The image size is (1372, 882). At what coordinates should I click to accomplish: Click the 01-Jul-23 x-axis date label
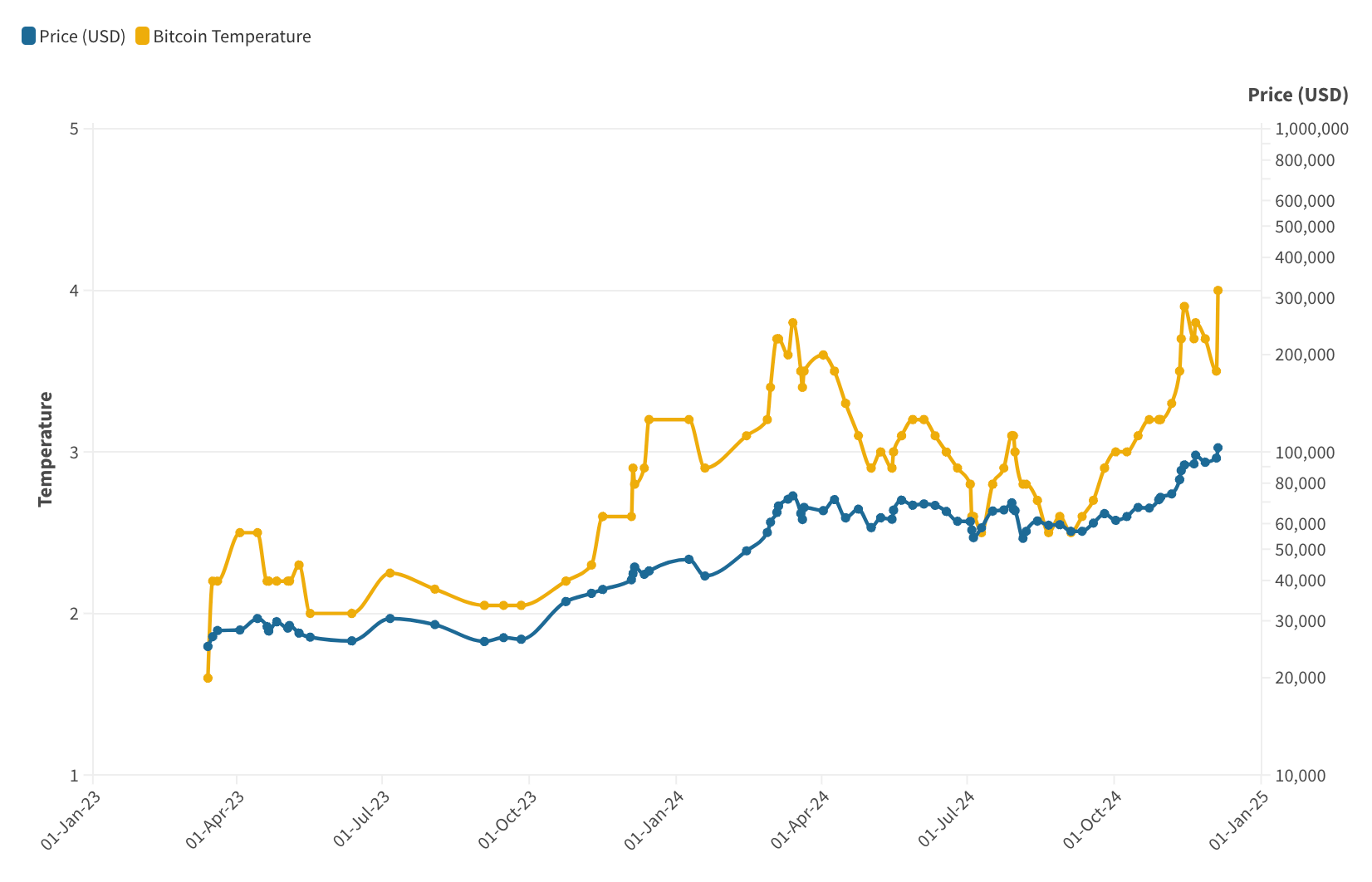click(361, 819)
